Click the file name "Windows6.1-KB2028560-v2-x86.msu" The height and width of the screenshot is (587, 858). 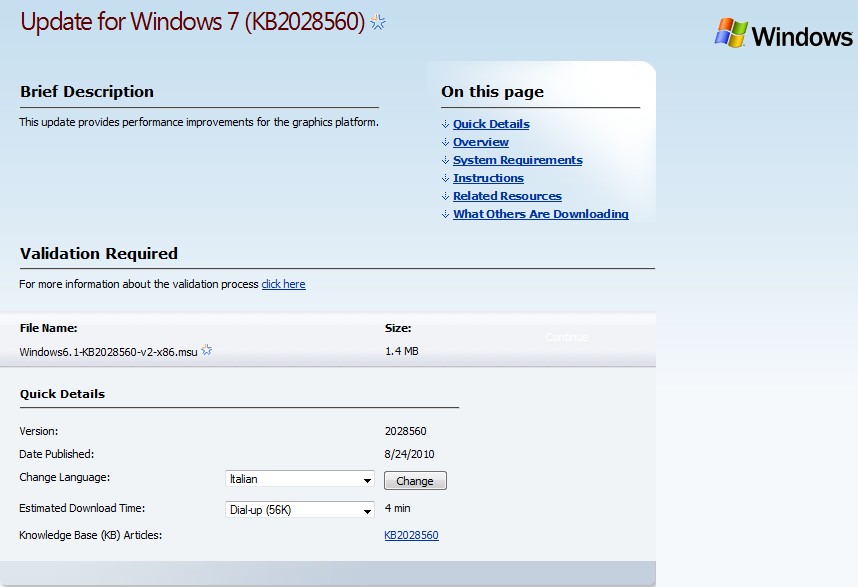tap(108, 352)
